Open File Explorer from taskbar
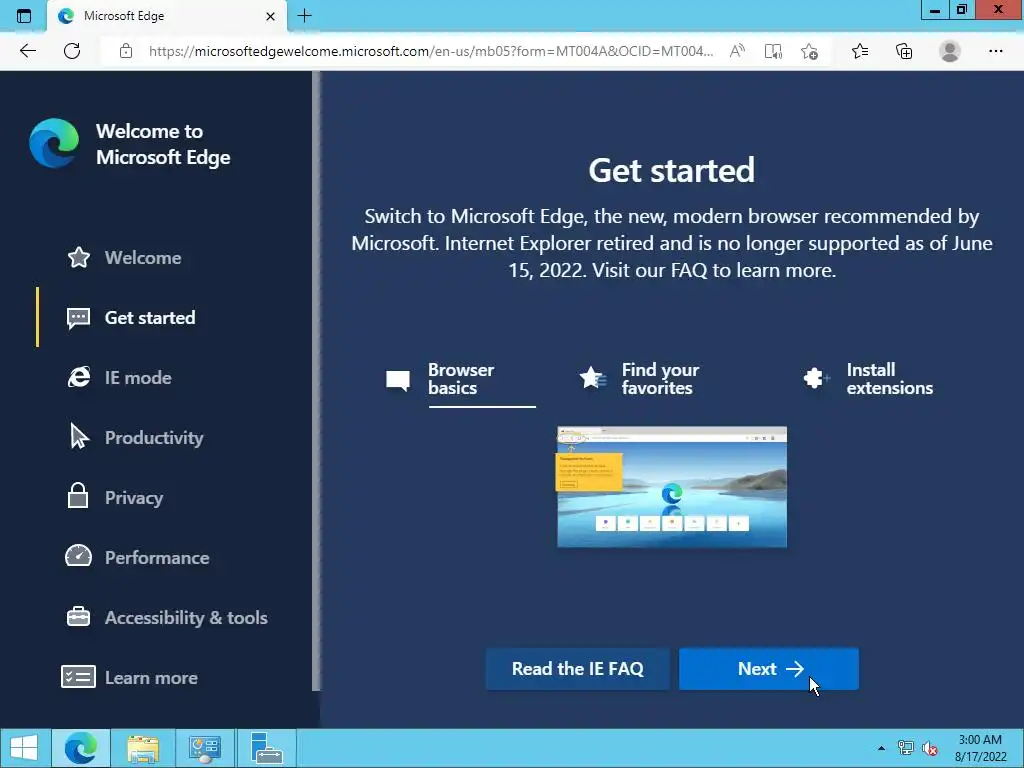Image resolution: width=1024 pixels, height=768 pixels. (143, 749)
